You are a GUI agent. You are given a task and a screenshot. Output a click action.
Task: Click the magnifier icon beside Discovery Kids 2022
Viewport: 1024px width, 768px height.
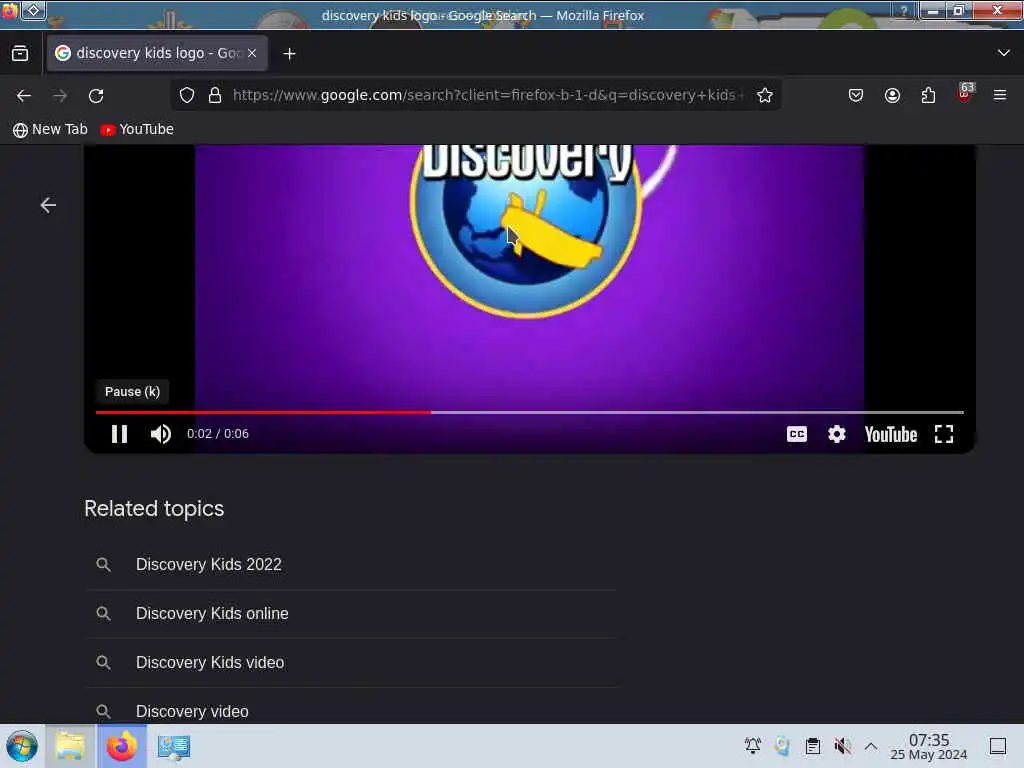coord(103,564)
